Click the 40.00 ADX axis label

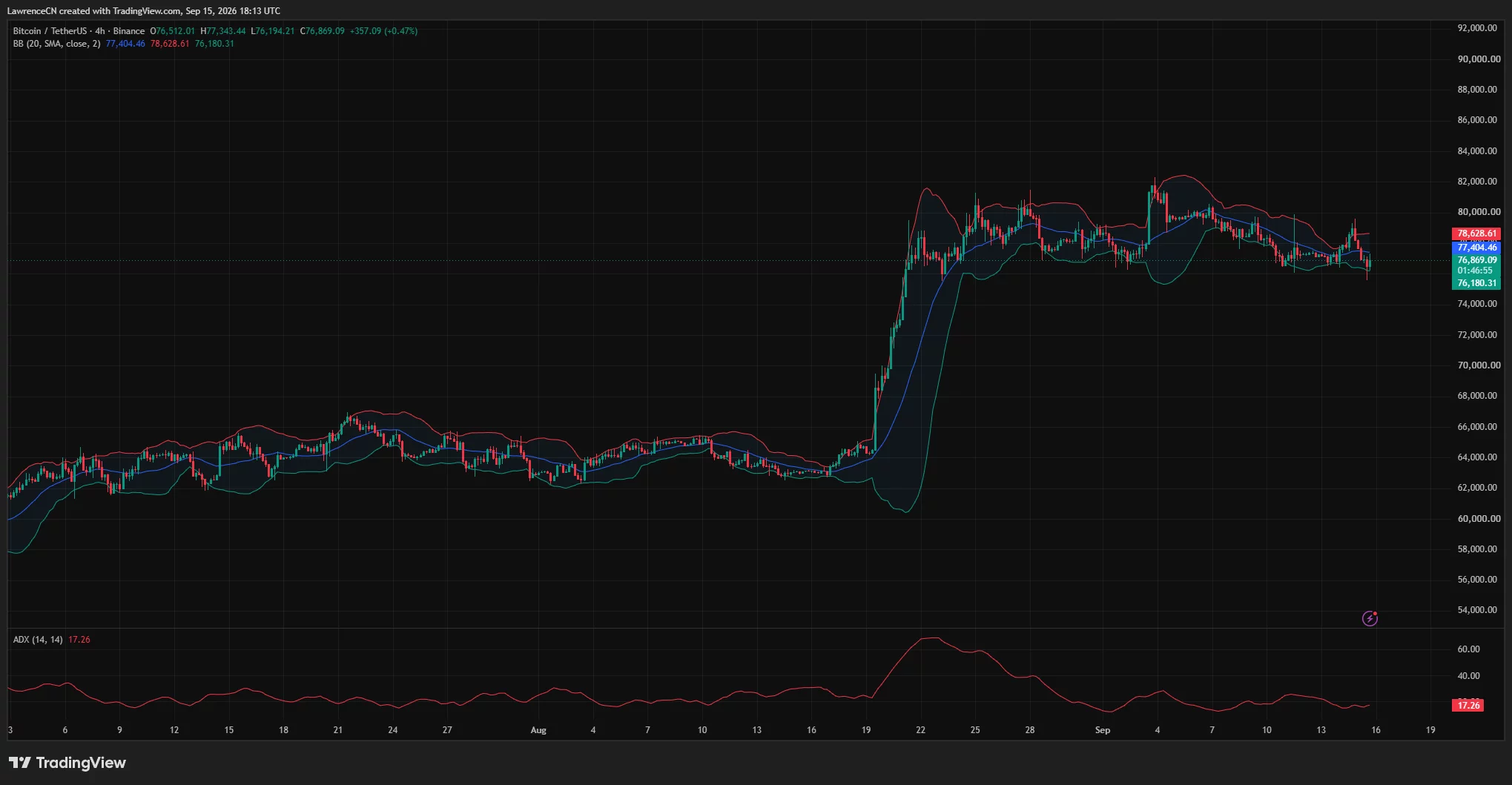(x=1468, y=676)
